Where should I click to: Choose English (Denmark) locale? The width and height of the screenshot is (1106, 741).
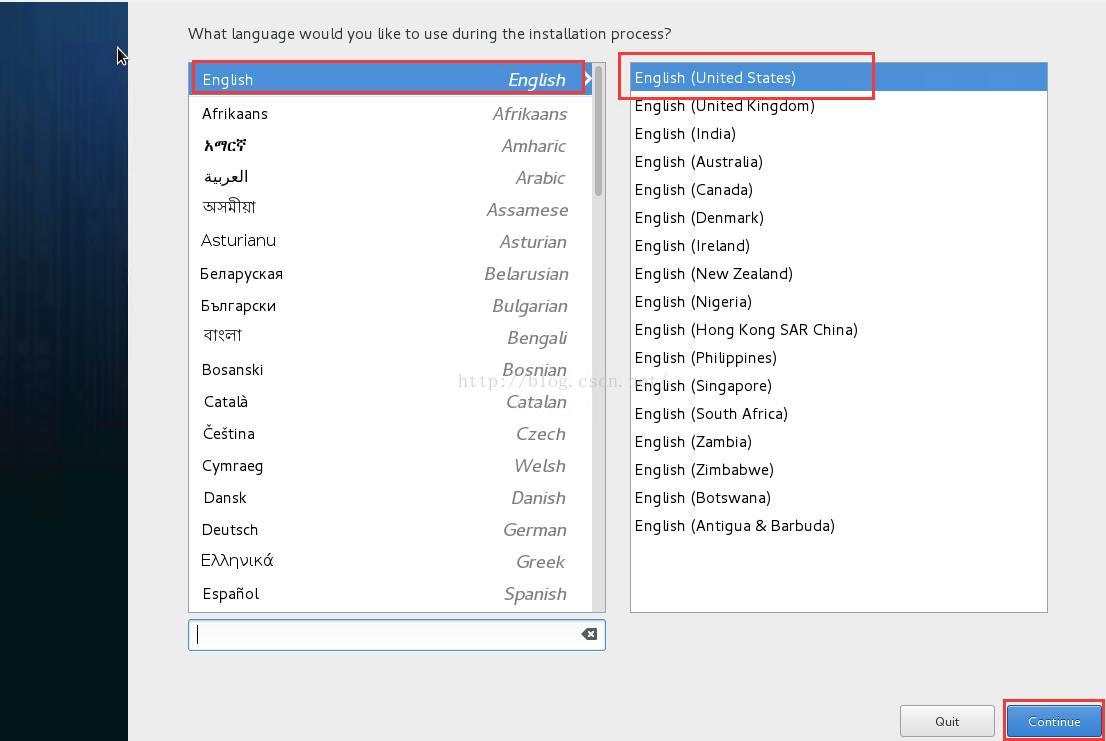point(839,218)
